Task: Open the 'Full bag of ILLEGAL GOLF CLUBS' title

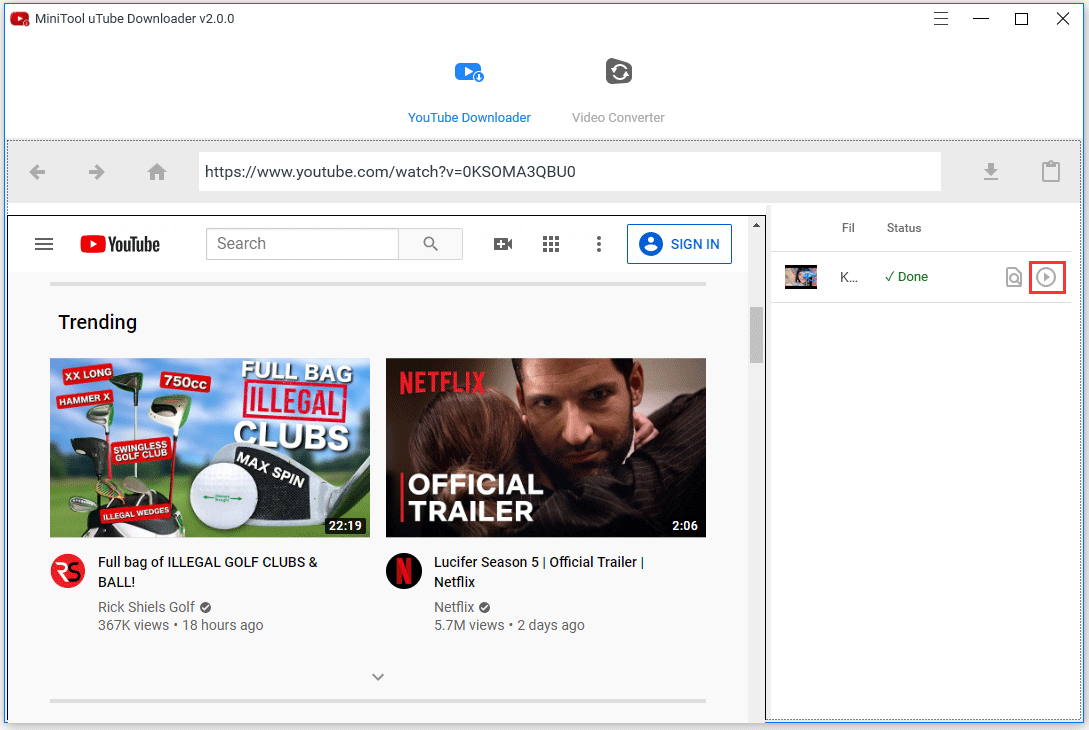Action: [x=208, y=572]
